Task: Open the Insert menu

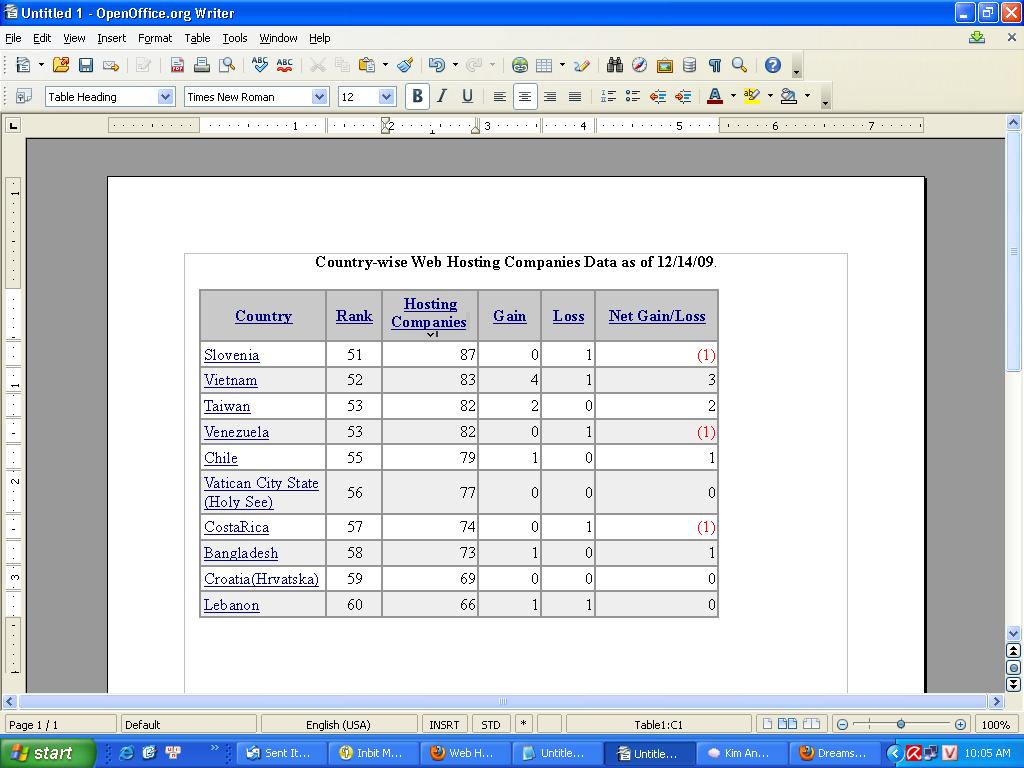Action: click(x=112, y=38)
